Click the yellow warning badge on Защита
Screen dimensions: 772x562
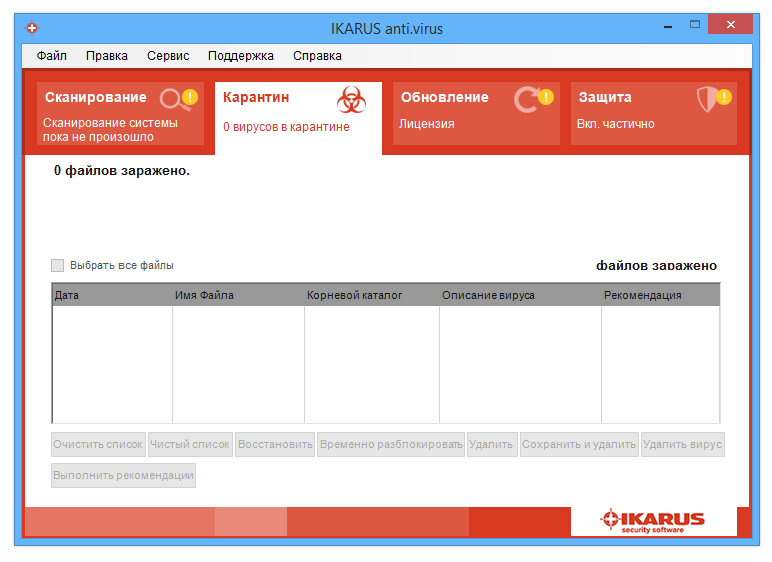point(723,97)
